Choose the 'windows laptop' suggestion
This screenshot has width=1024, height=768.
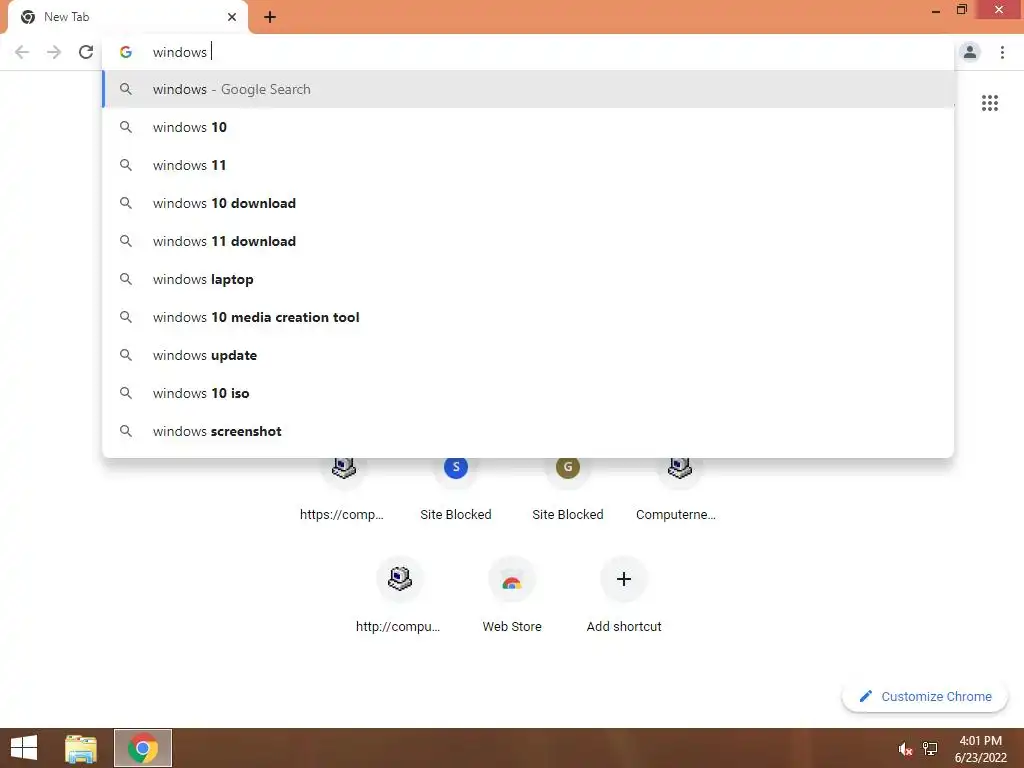point(528,280)
